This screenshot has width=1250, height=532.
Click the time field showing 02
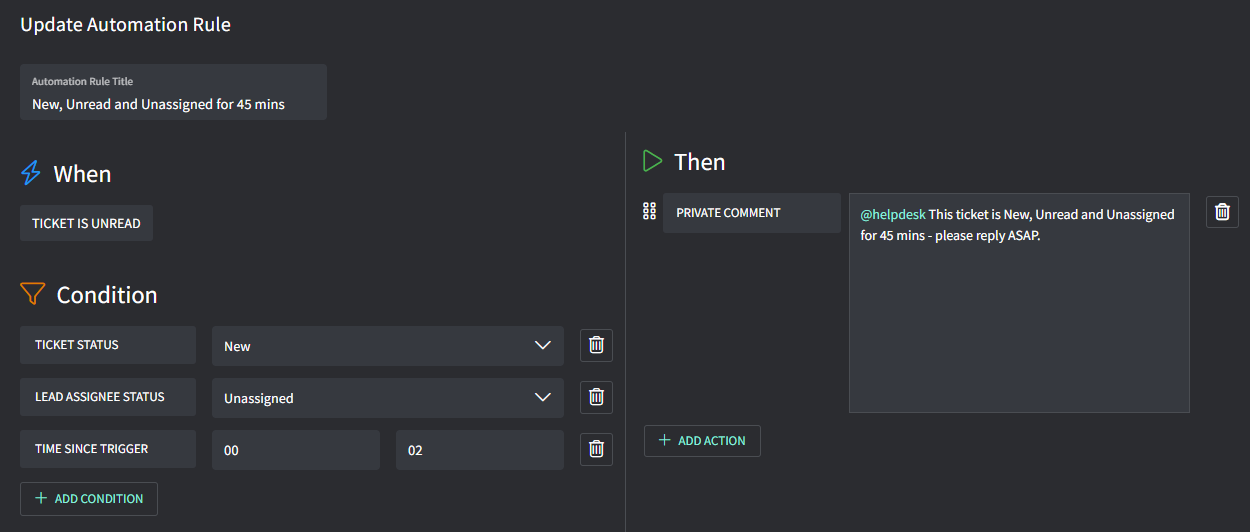coord(479,450)
